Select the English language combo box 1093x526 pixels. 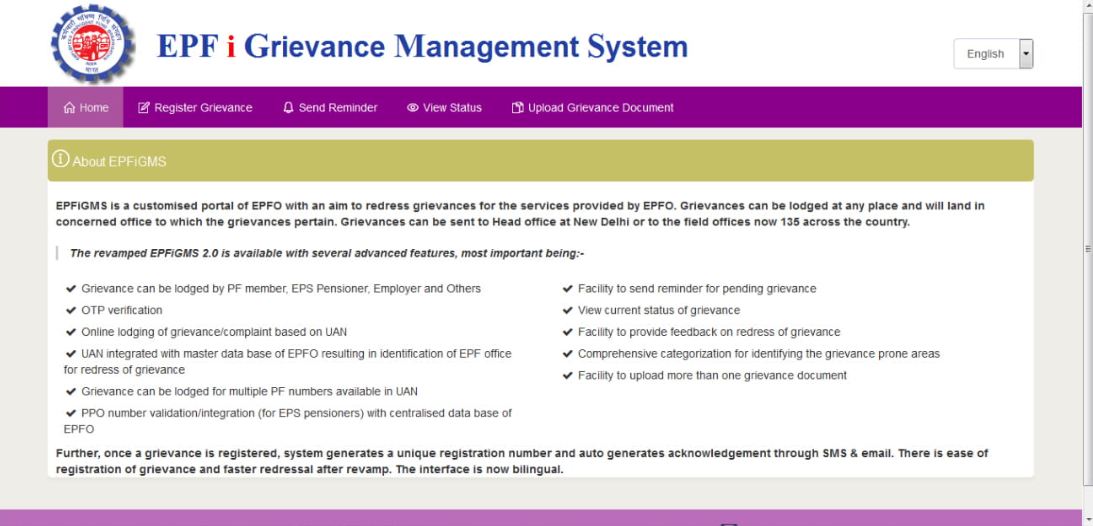[x=985, y=54]
